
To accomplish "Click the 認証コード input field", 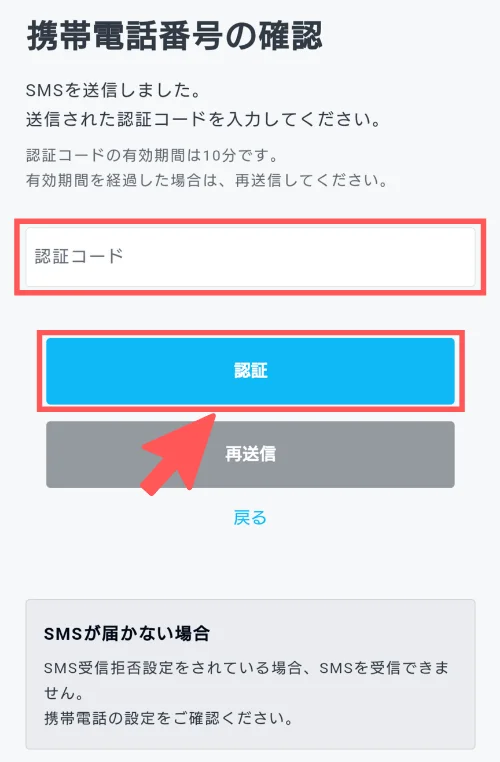I will click(x=250, y=257).
